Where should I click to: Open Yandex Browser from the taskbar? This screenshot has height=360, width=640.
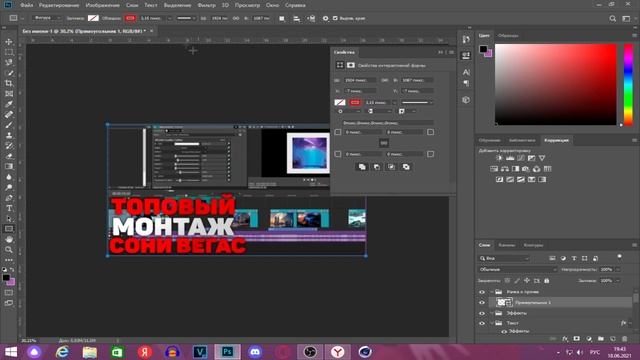tap(338, 352)
